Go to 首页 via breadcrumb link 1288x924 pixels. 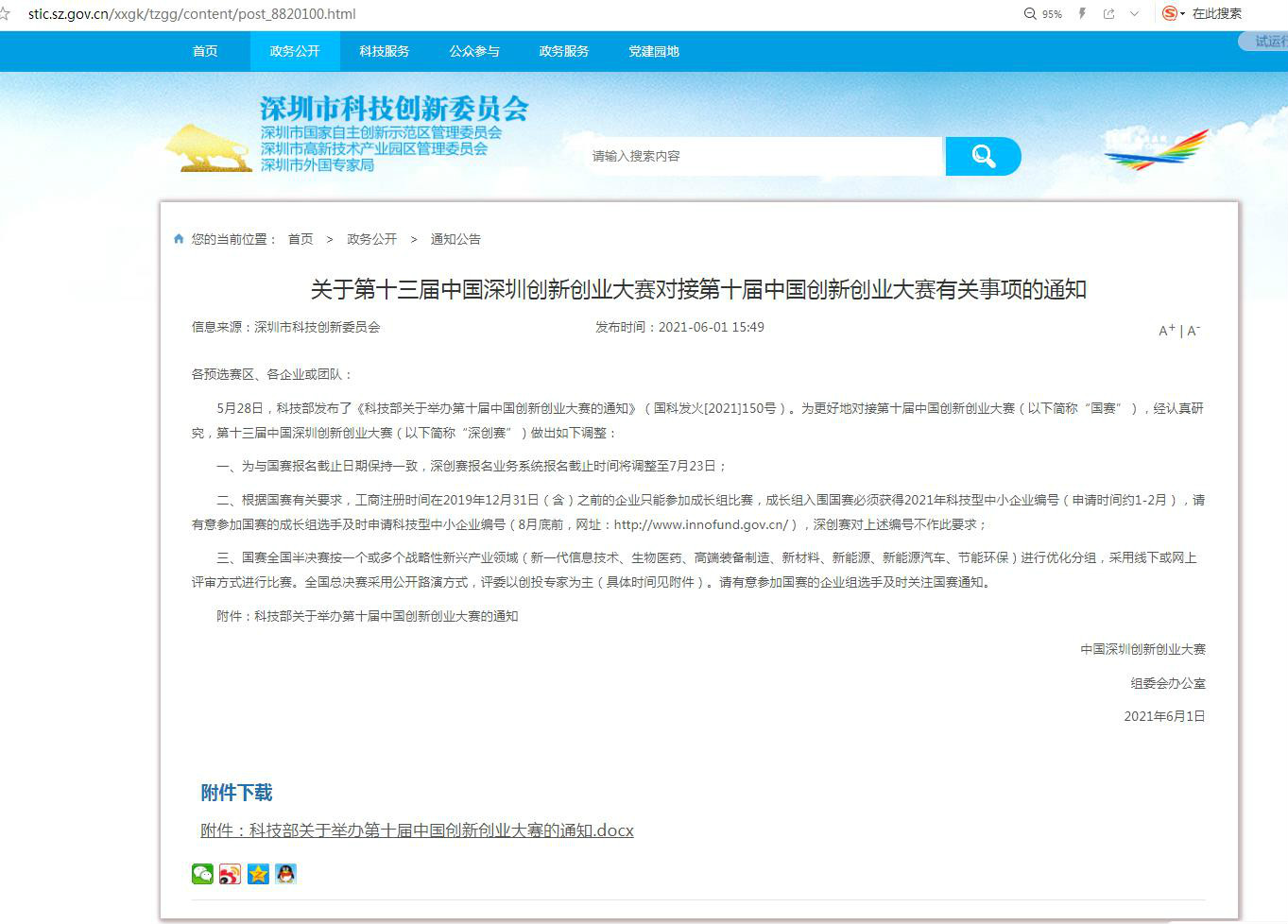pyautogui.click(x=301, y=239)
